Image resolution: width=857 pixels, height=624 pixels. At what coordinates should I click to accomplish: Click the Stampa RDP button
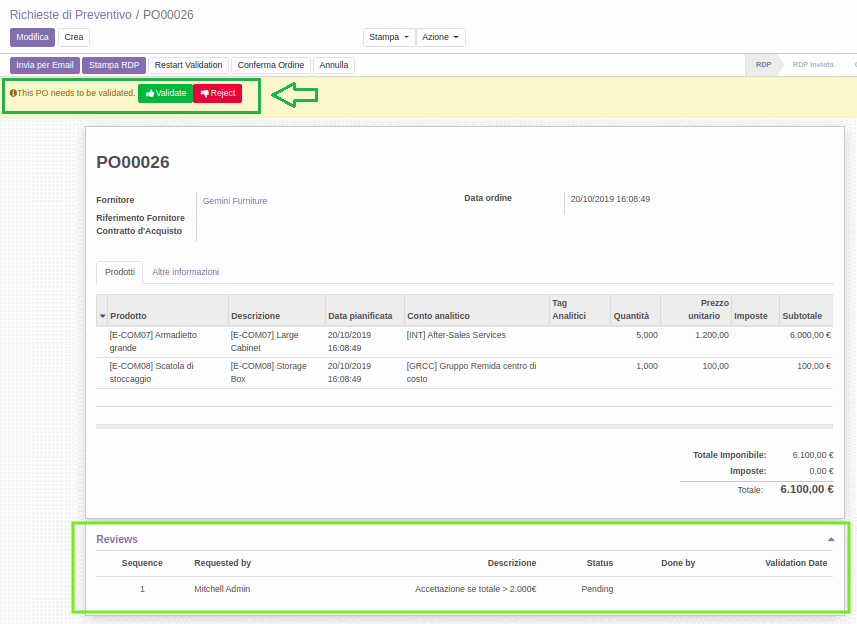click(x=113, y=64)
